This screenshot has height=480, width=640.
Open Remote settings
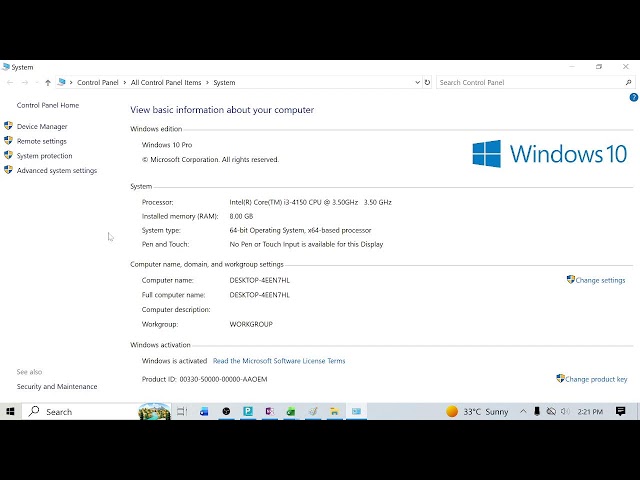click(42, 141)
